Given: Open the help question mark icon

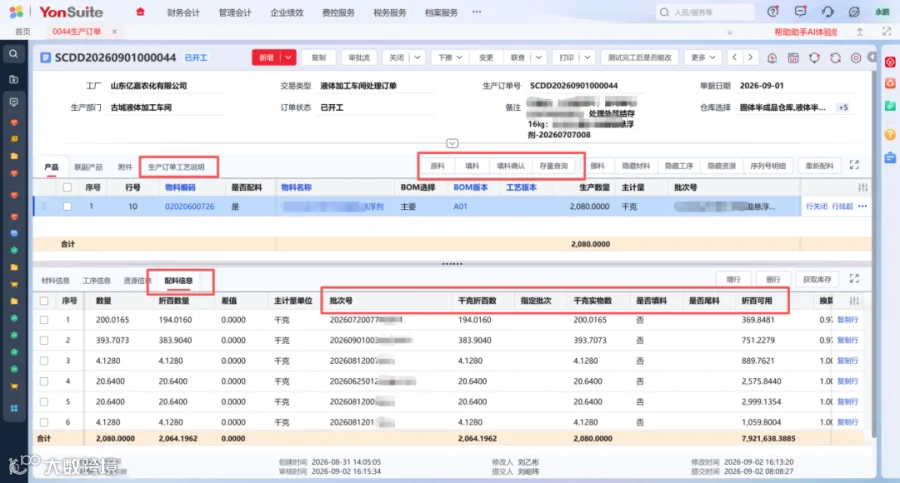Looking at the screenshot, I should (x=773, y=11).
